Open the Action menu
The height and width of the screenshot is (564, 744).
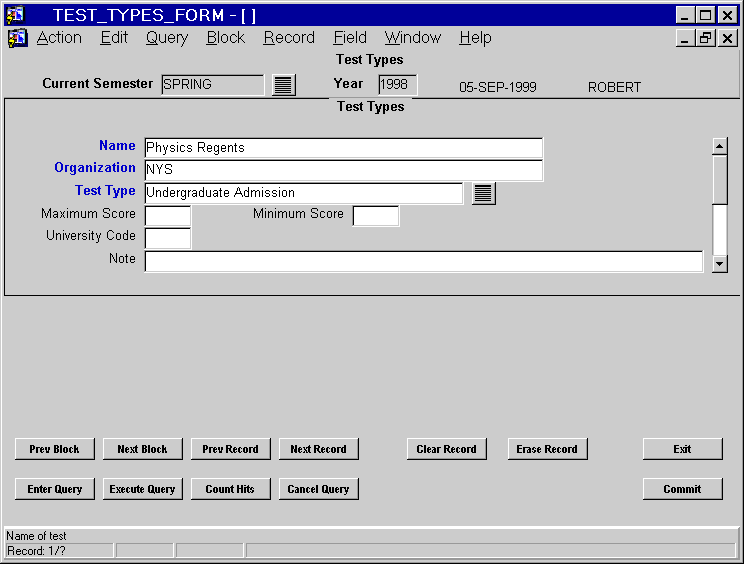click(x=59, y=37)
